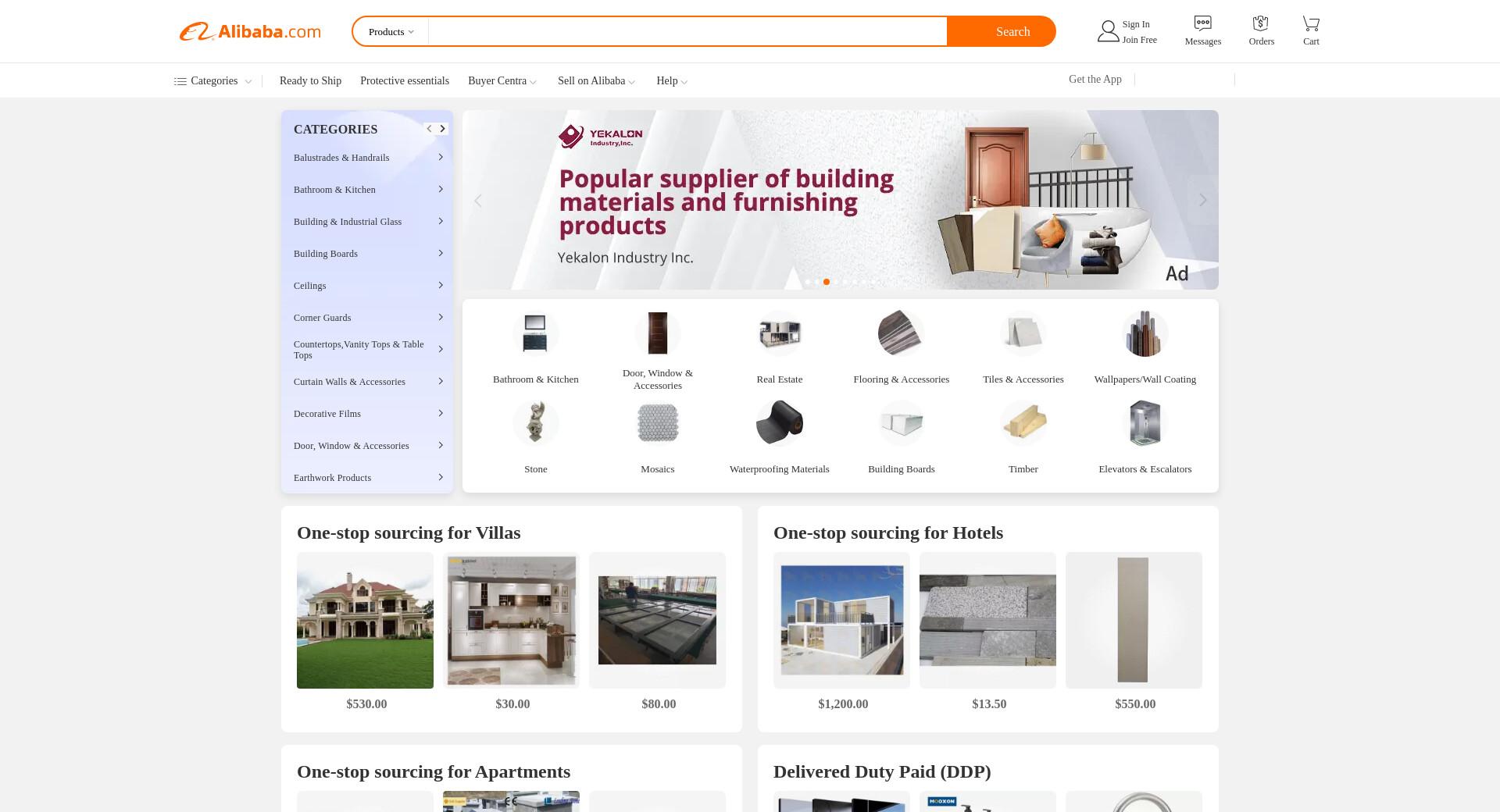Click the Sign In user icon
Screen dimensions: 1500x812
[1108, 31]
